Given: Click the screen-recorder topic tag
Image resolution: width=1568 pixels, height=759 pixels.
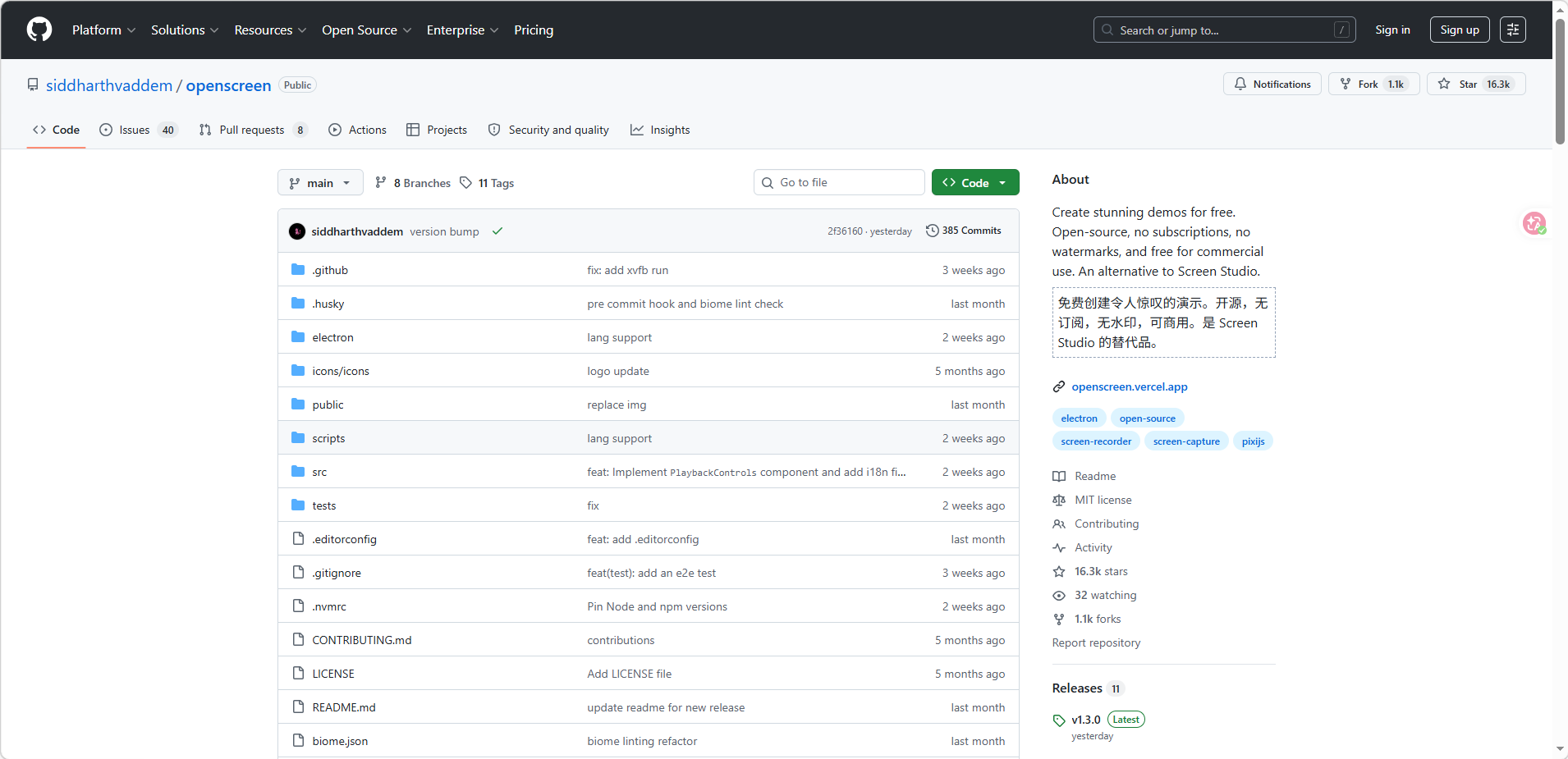Looking at the screenshot, I should (1095, 441).
